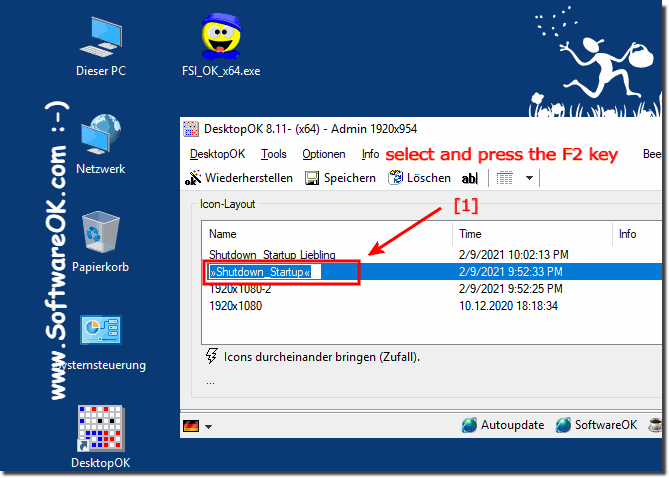The height and width of the screenshot is (478, 669).
Task: Open the Dieser PC desktop icon
Action: click(101, 46)
